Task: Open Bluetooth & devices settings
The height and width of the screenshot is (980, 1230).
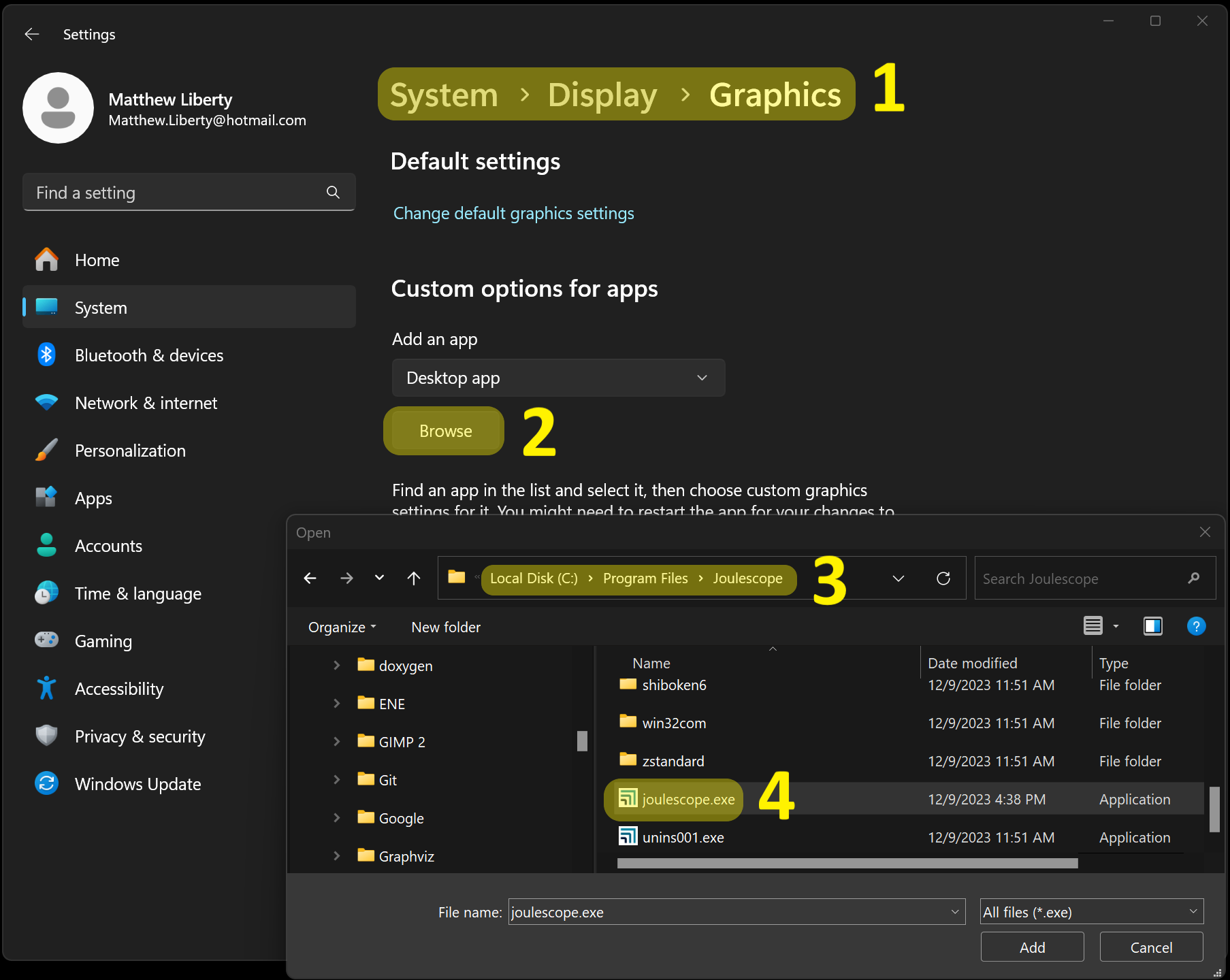Action: pyautogui.click(x=189, y=355)
